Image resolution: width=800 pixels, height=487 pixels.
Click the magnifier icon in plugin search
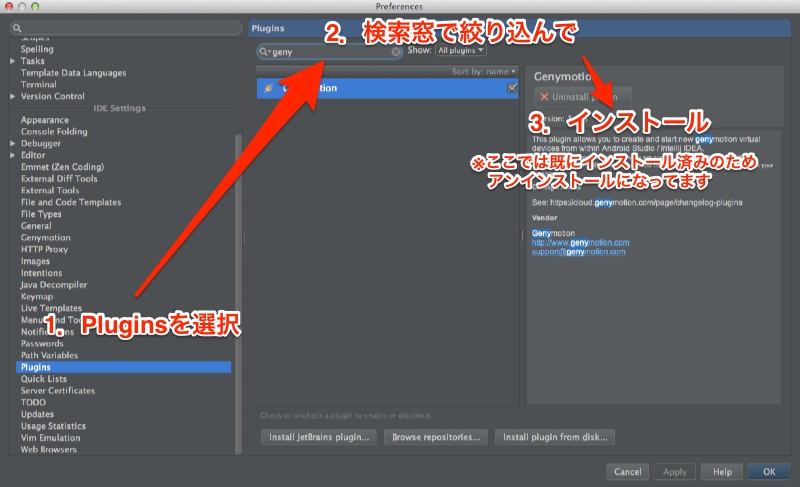(x=263, y=52)
